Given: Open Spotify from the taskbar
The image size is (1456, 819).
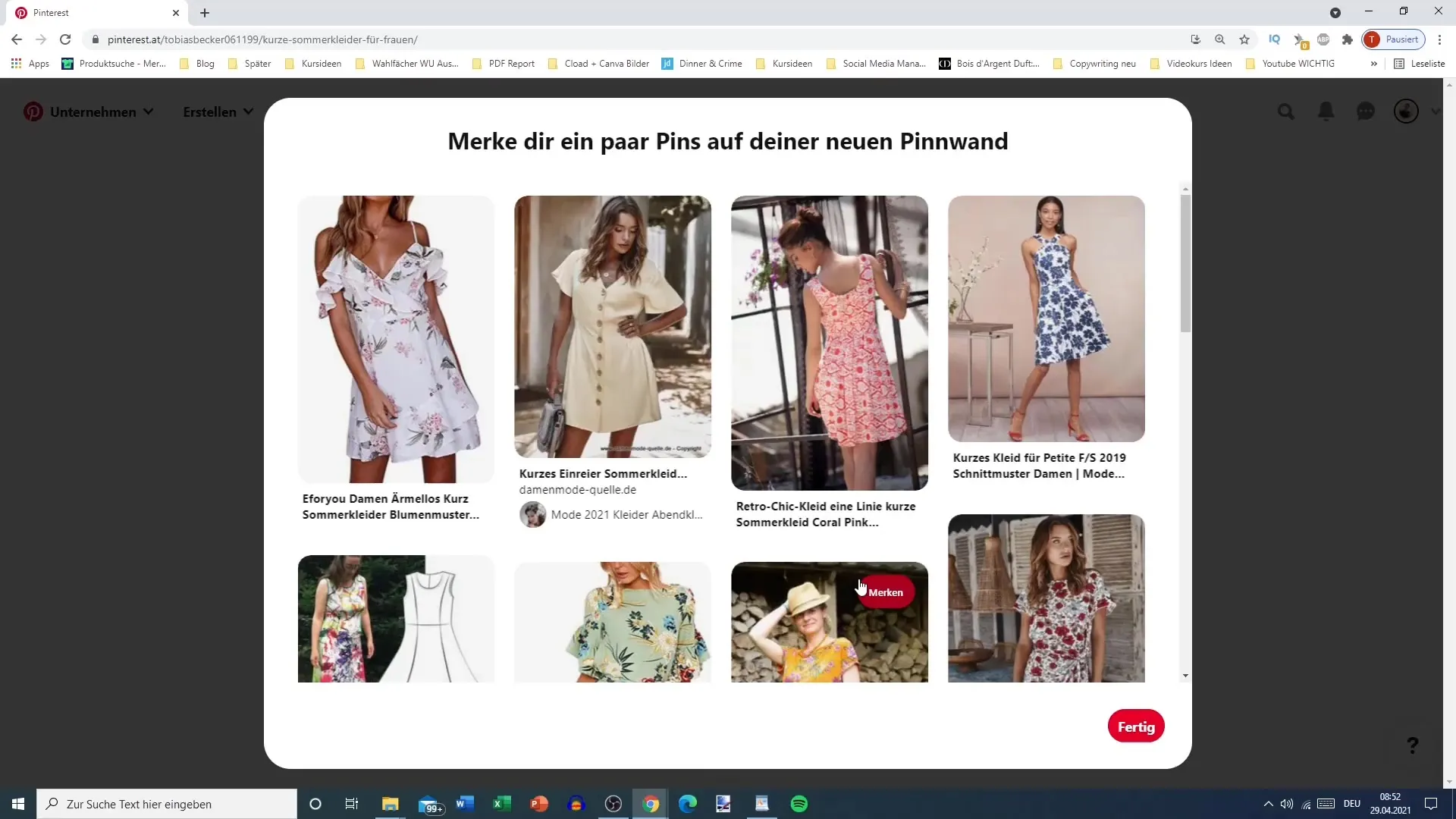Looking at the screenshot, I should tap(799, 804).
